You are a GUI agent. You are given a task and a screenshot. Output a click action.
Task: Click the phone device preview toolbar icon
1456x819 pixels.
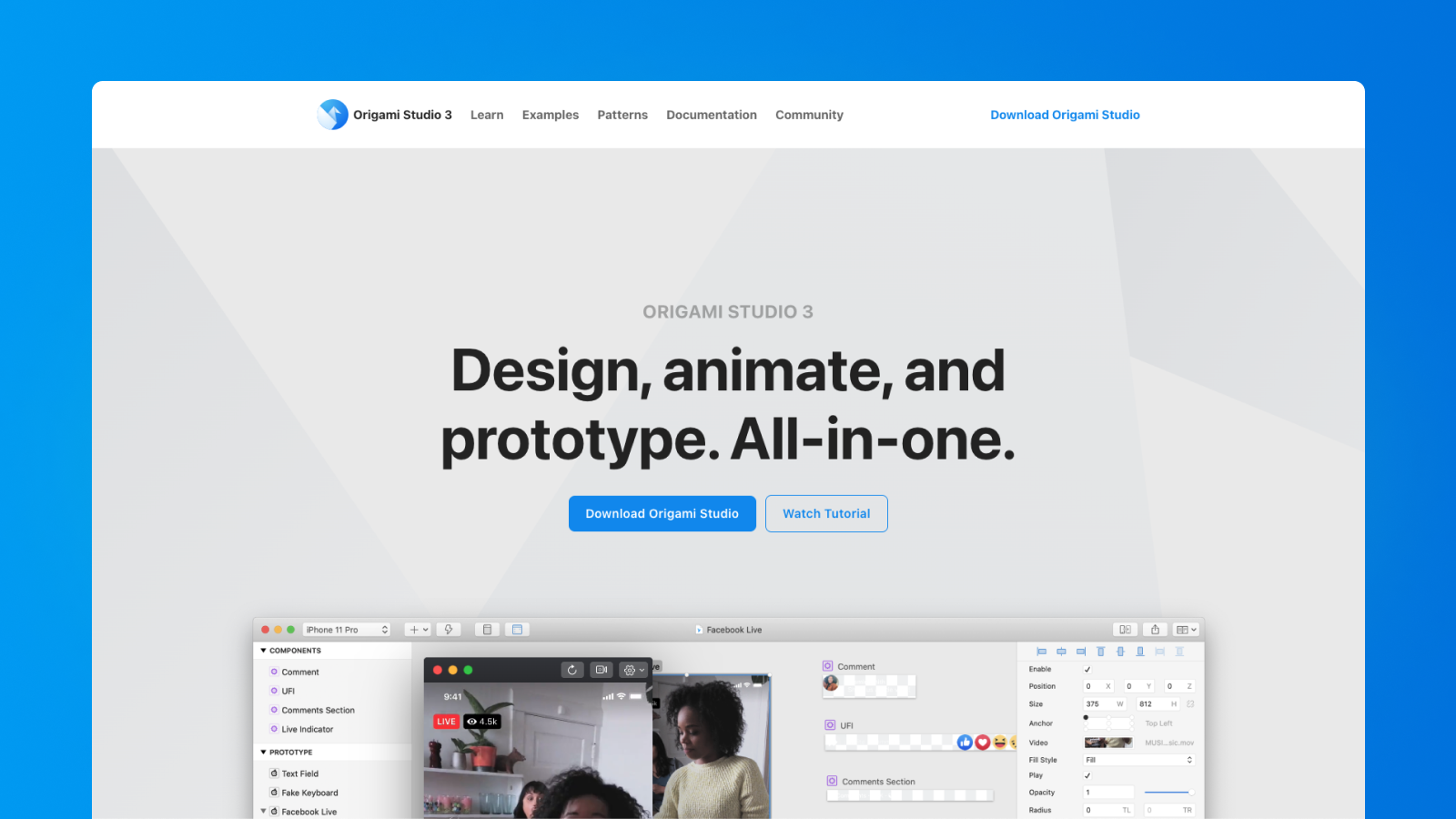(x=487, y=629)
